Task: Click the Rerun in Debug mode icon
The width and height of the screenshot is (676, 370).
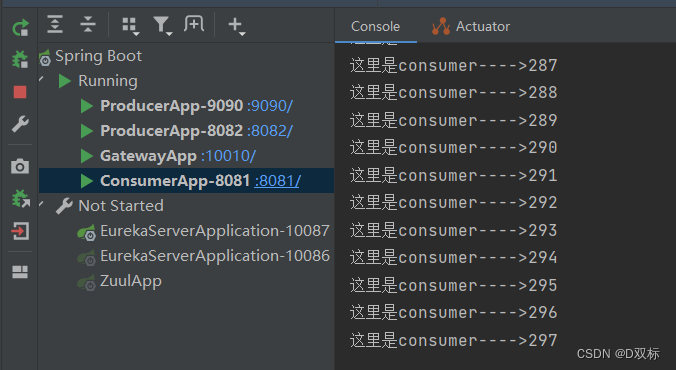Action: (20, 59)
